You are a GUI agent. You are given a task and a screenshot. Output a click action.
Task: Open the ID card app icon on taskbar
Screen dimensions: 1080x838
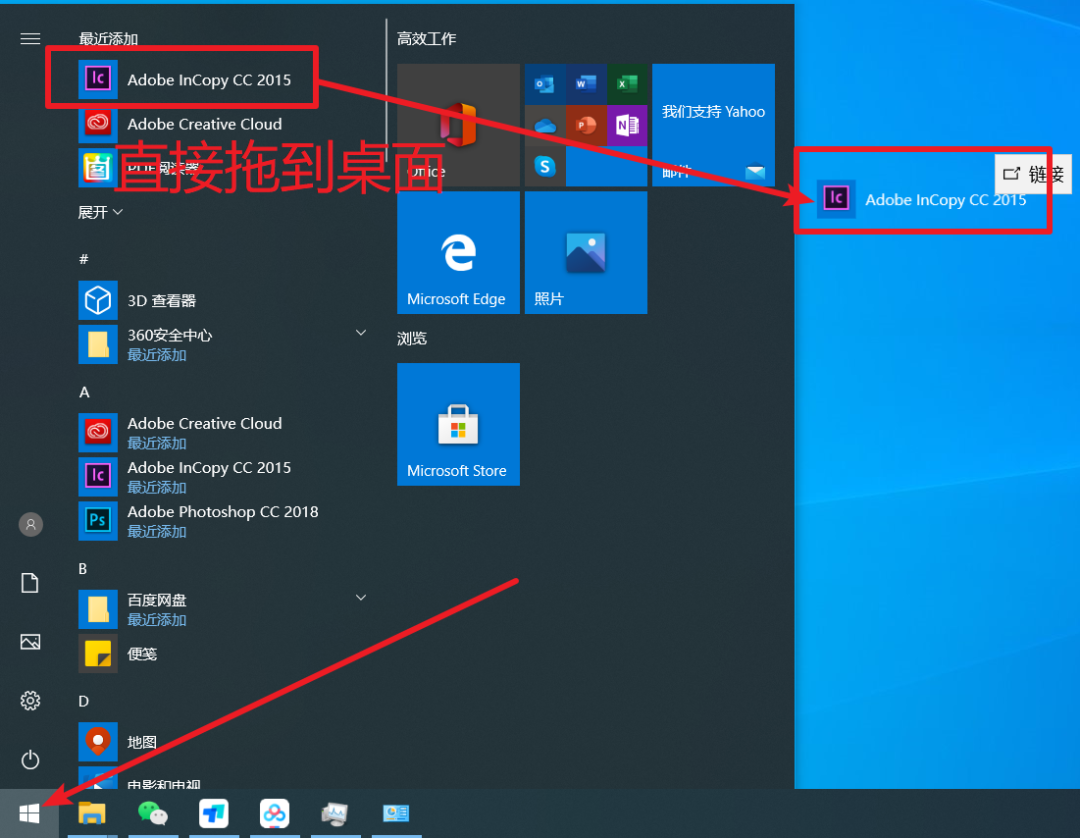coord(396,813)
